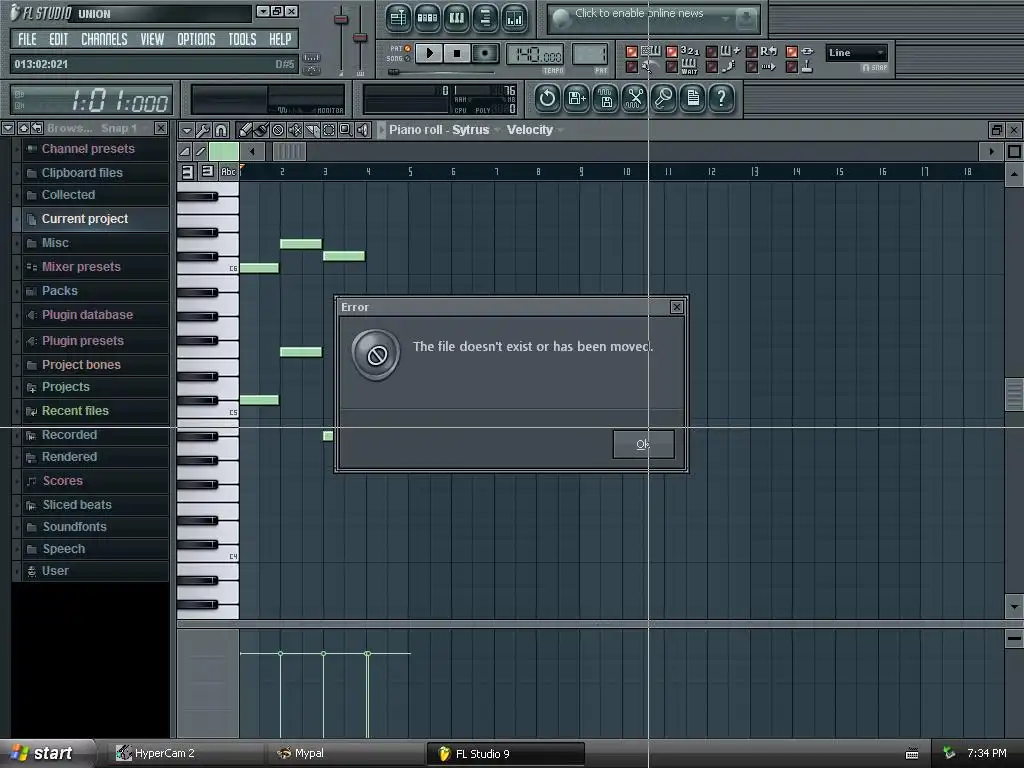Open the help question mark icon
The image size is (1024, 768).
[x=722, y=99]
